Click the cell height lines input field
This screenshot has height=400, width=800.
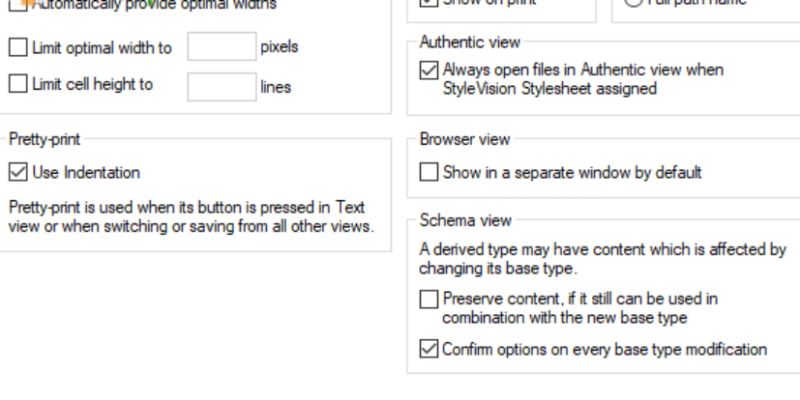point(222,87)
